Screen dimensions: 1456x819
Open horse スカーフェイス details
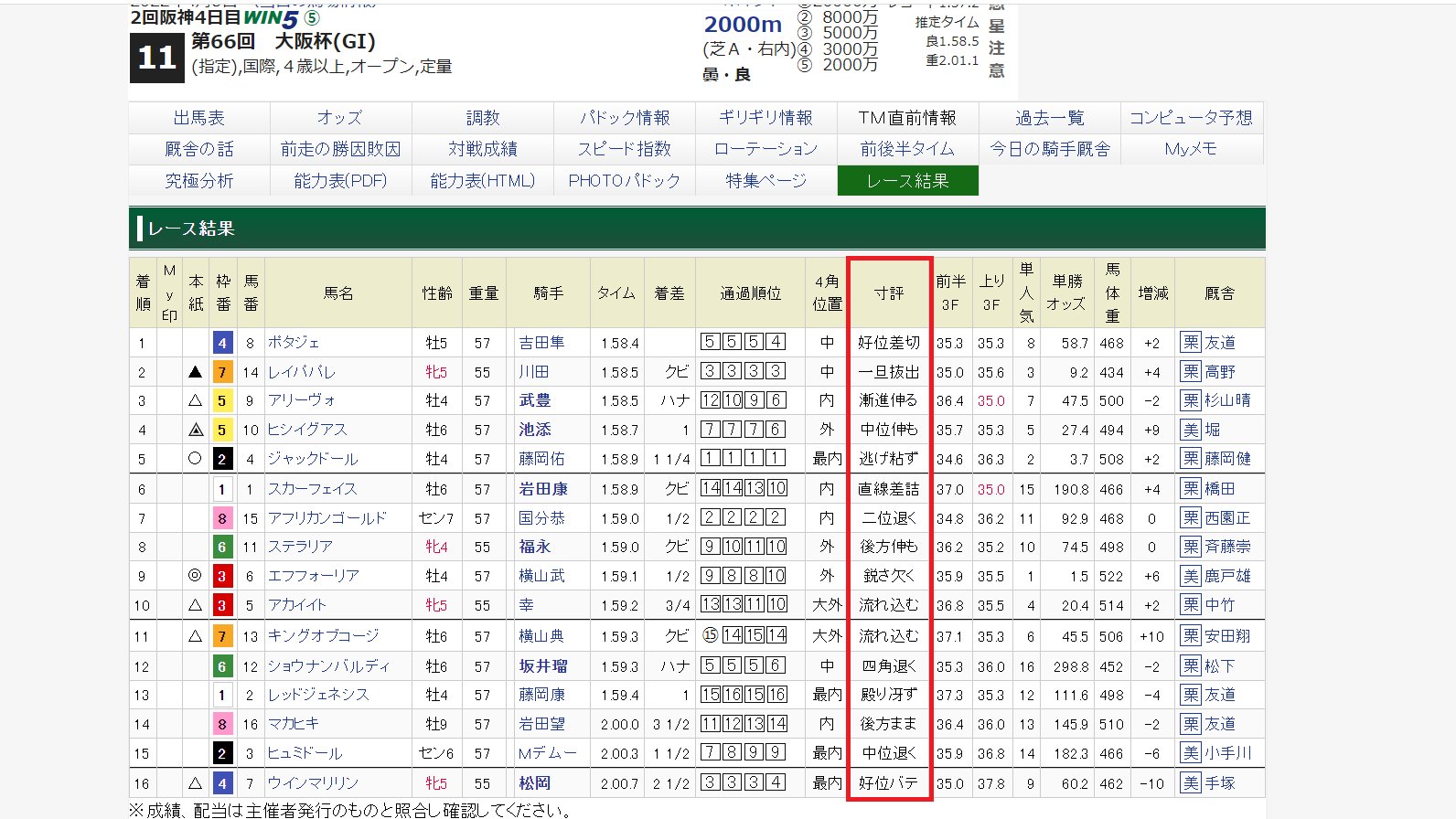[313, 489]
